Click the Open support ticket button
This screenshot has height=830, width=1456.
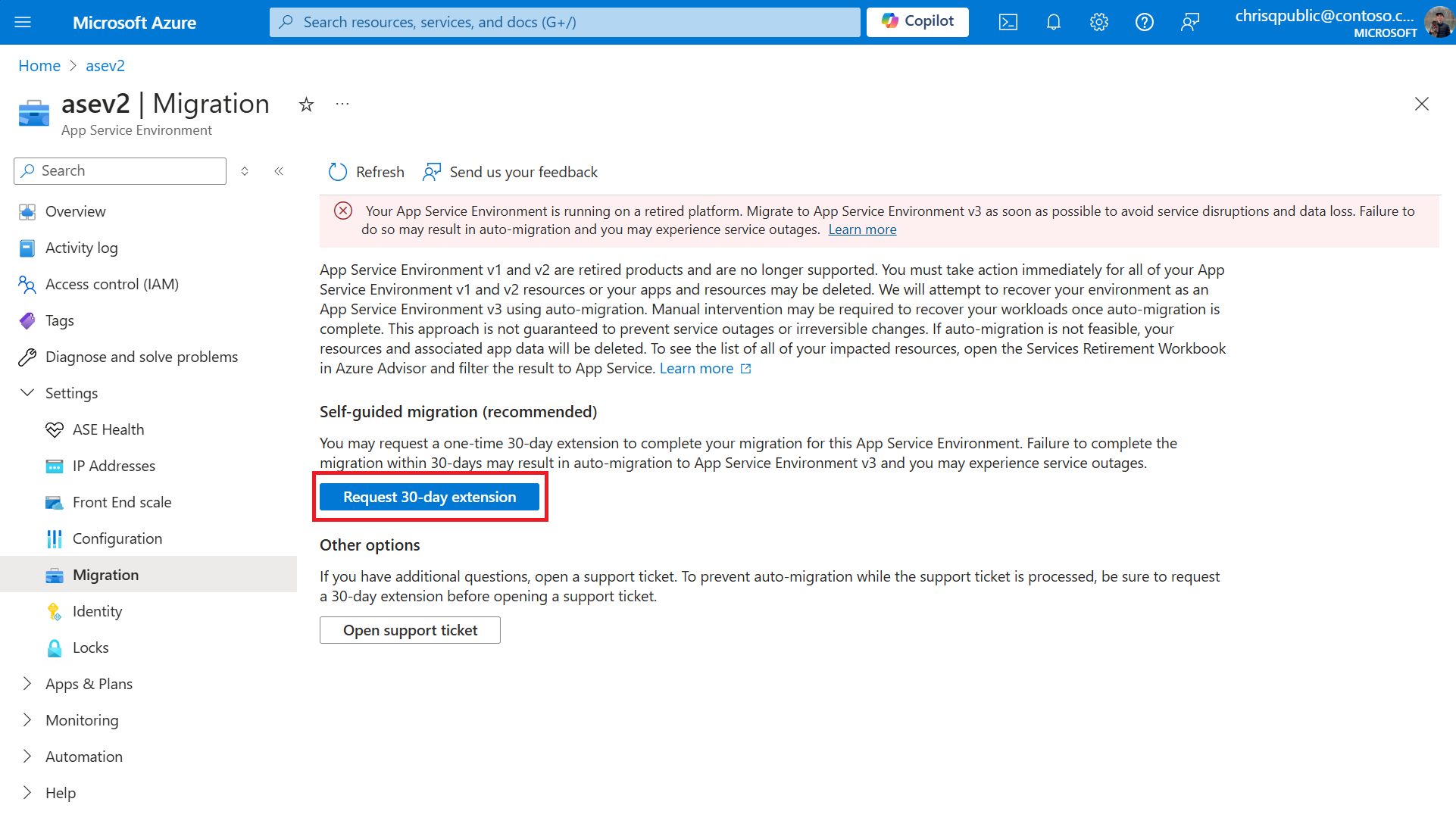pos(410,630)
